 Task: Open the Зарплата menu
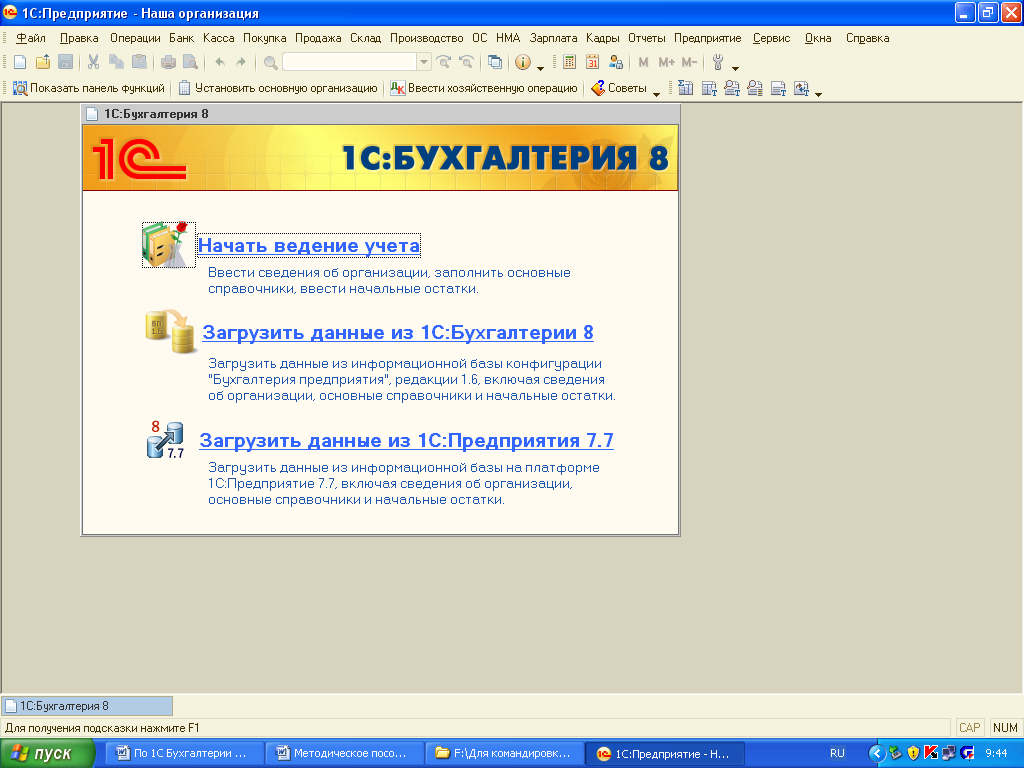click(x=553, y=38)
